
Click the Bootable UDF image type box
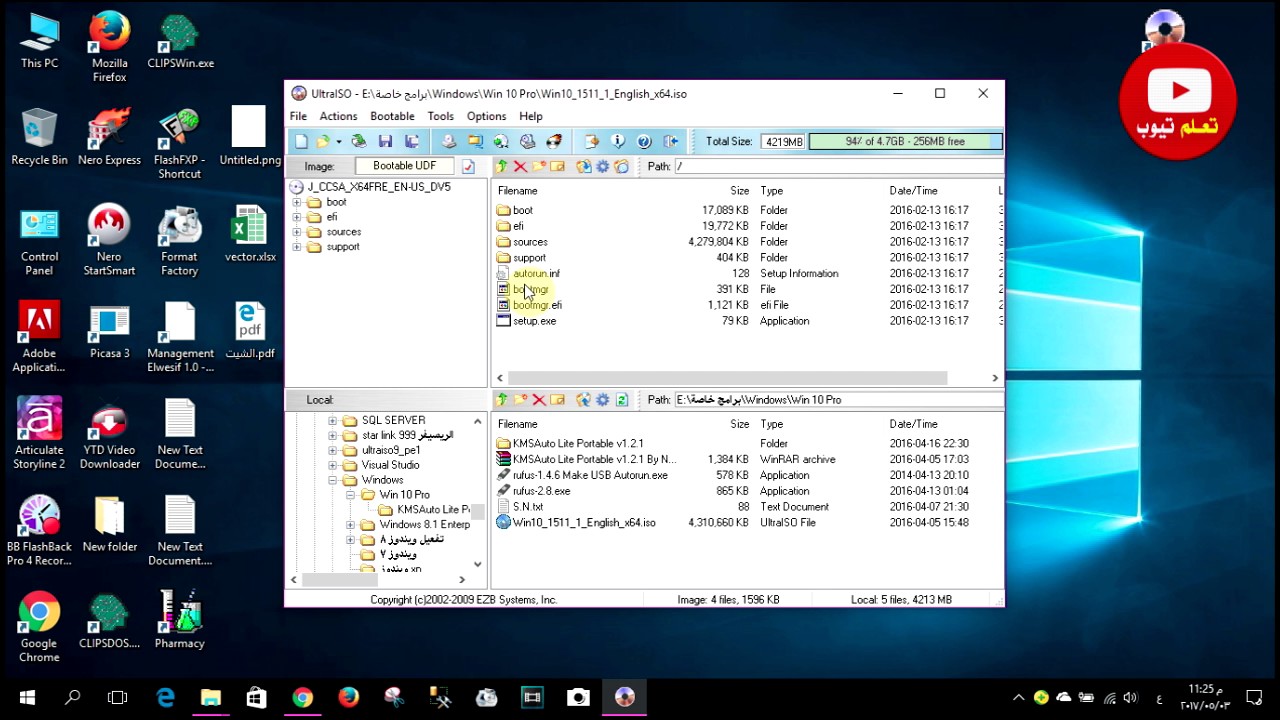click(404, 167)
